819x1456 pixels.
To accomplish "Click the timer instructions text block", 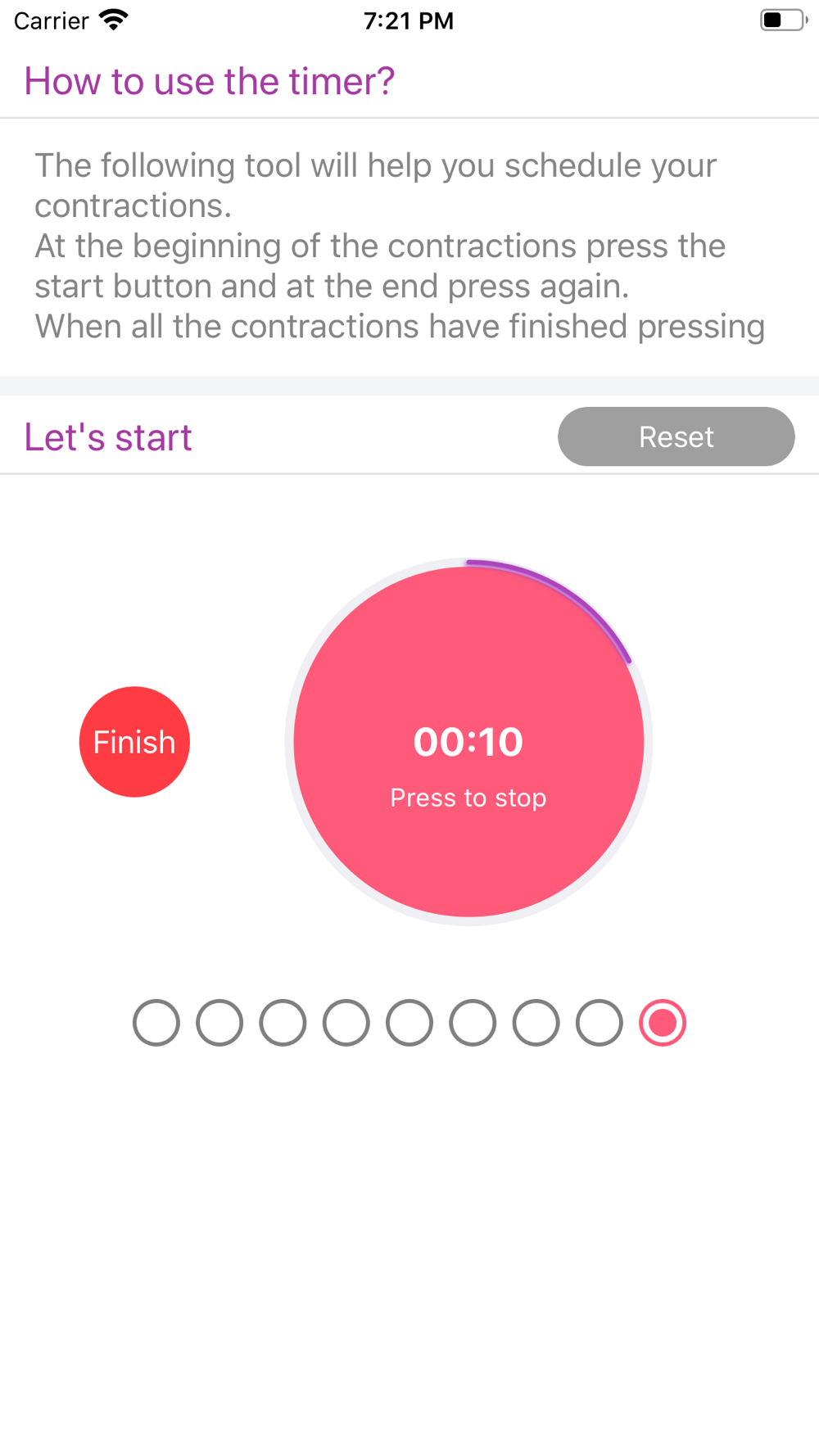I will (x=400, y=246).
